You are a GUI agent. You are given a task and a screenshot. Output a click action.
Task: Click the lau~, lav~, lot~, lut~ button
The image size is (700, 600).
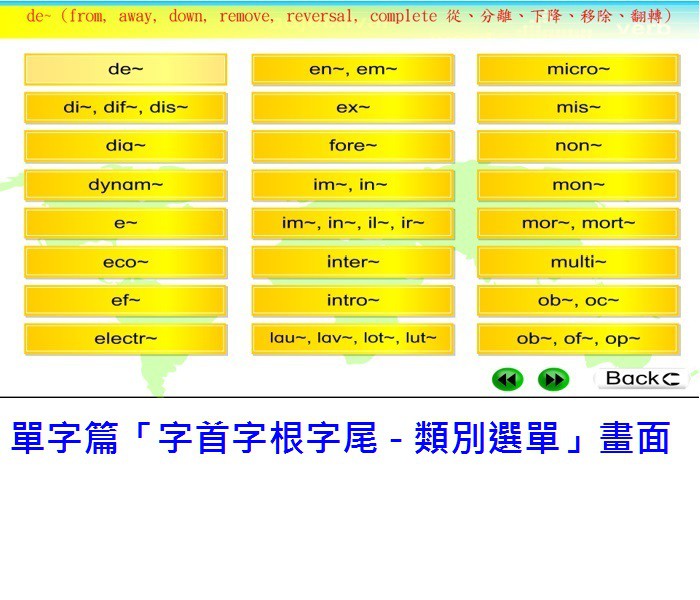coord(353,339)
